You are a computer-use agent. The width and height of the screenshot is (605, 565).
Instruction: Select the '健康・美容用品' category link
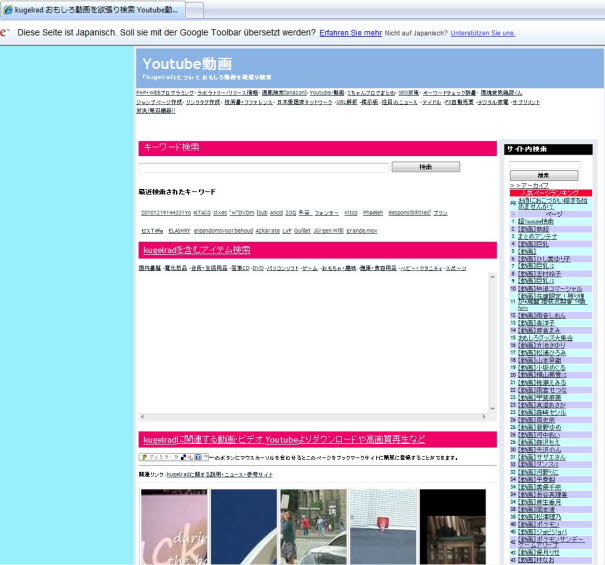379,268
